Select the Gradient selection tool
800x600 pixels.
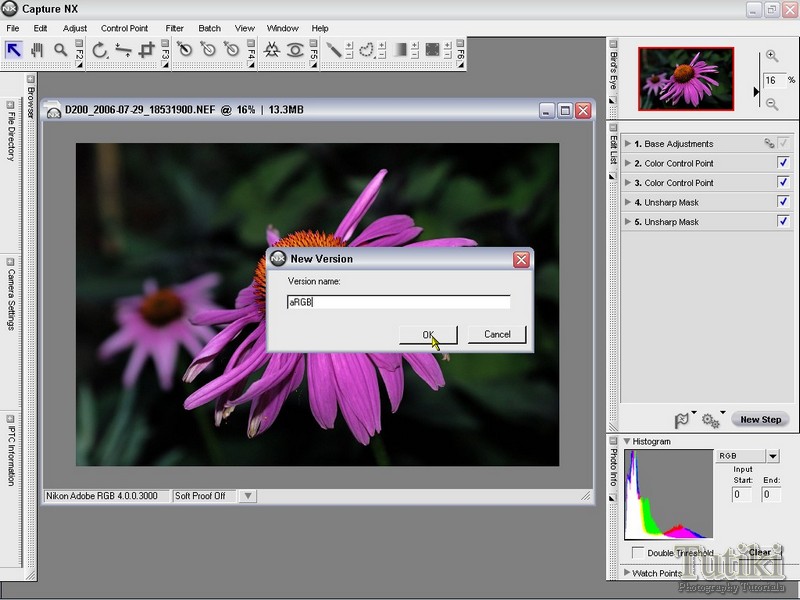(401, 50)
